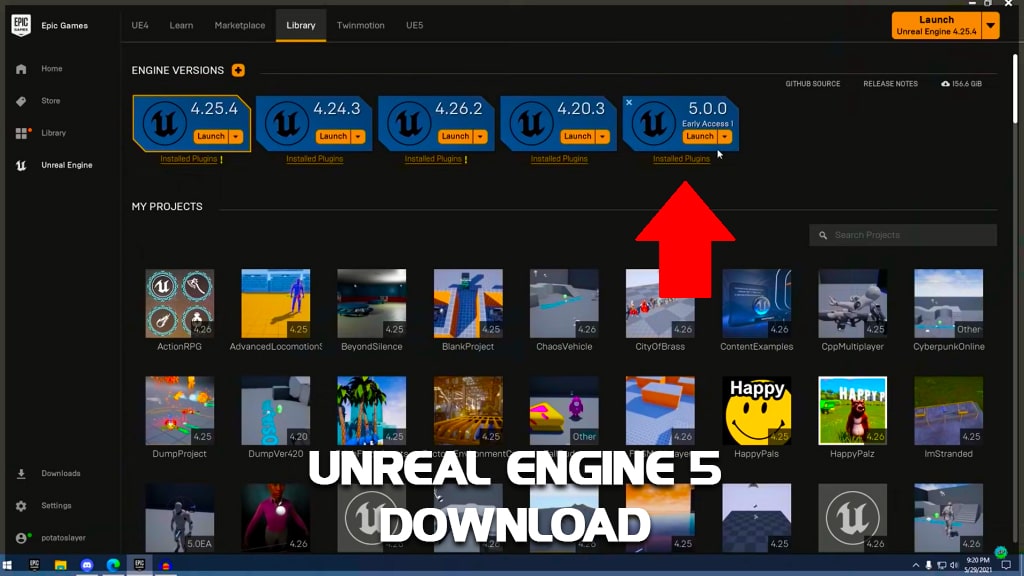Click the Unreal logo on 4.25.4 card
The width and height of the screenshot is (1024, 576).
165,123
